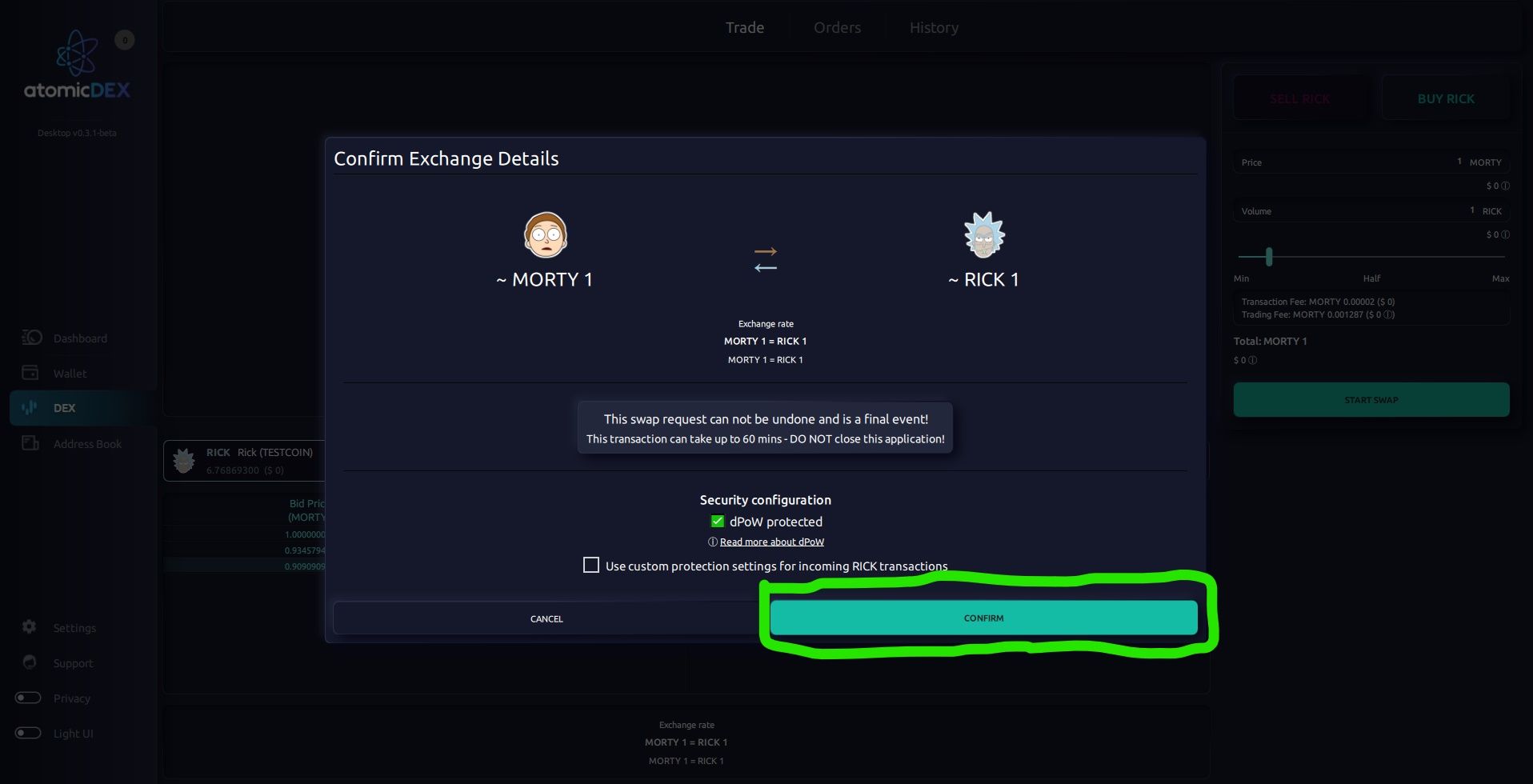Click info icon next to Volume fiat value

click(x=1505, y=234)
